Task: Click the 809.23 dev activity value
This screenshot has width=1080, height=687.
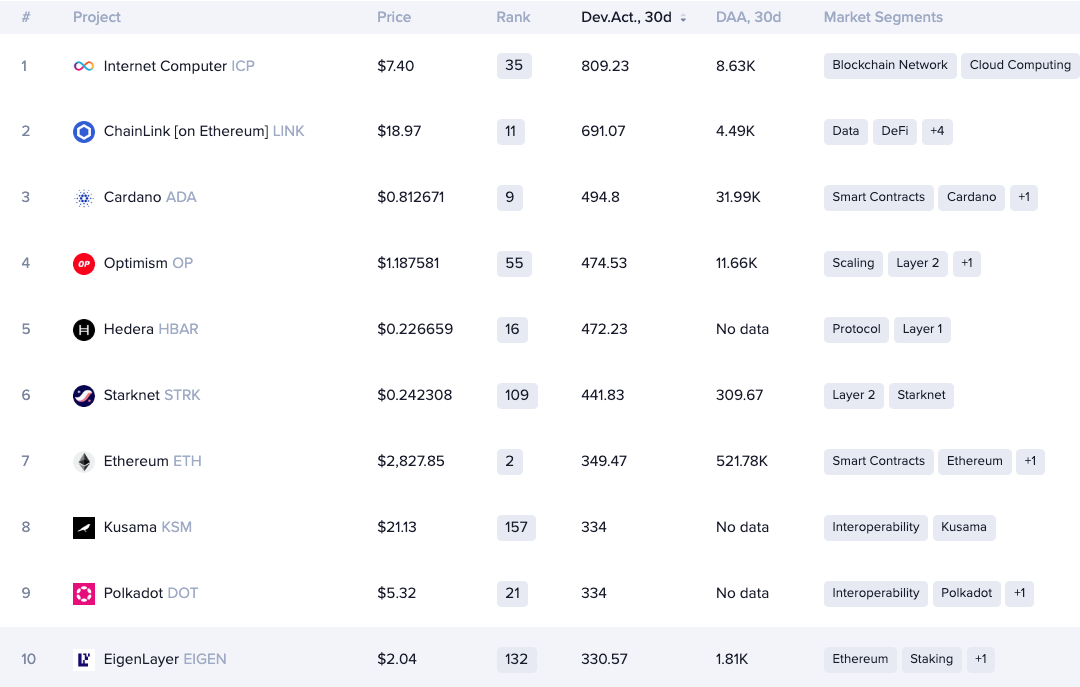Action: coord(605,66)
